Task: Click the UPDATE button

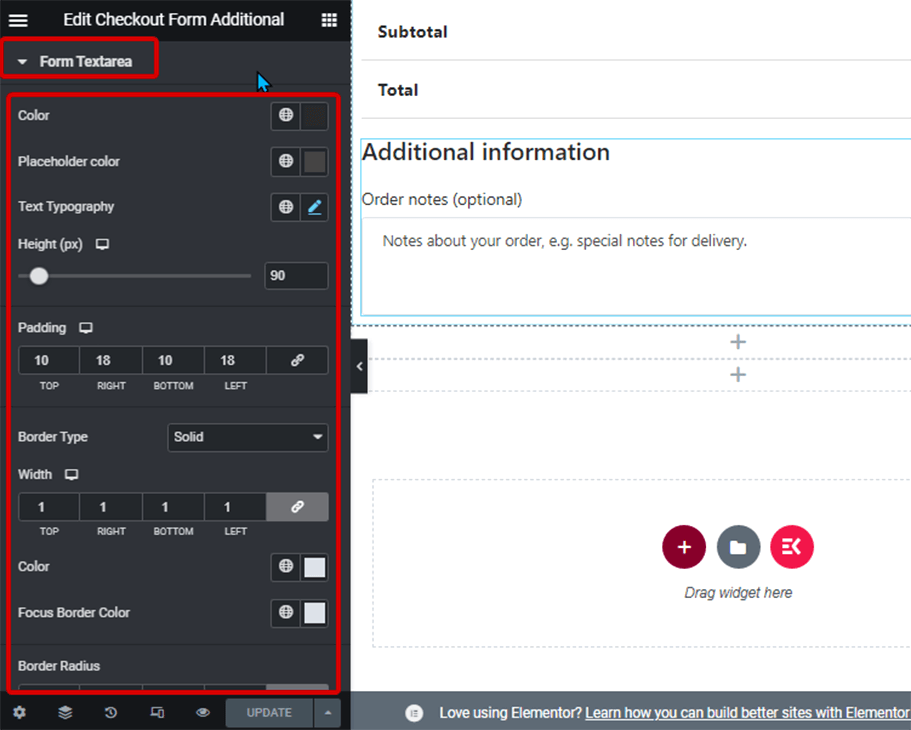Action: 269,713
